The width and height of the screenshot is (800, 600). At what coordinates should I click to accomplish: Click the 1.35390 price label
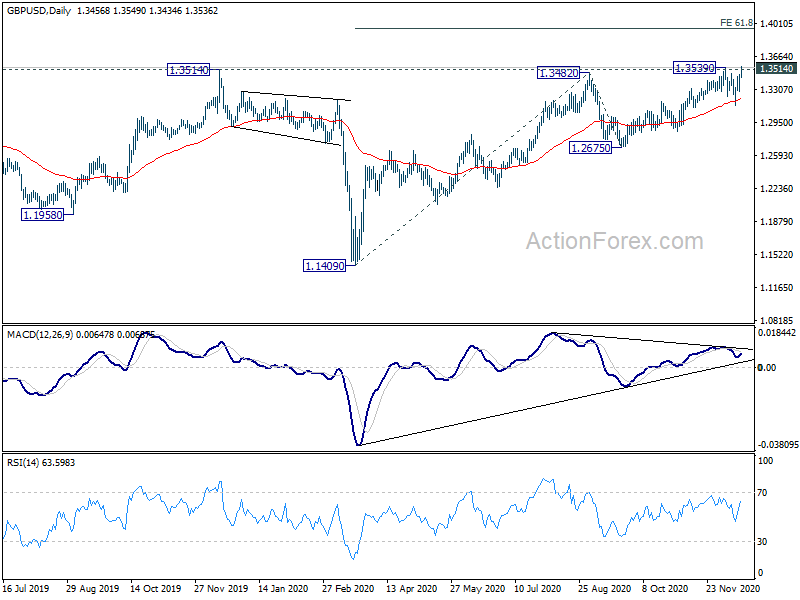coord(695,67)
